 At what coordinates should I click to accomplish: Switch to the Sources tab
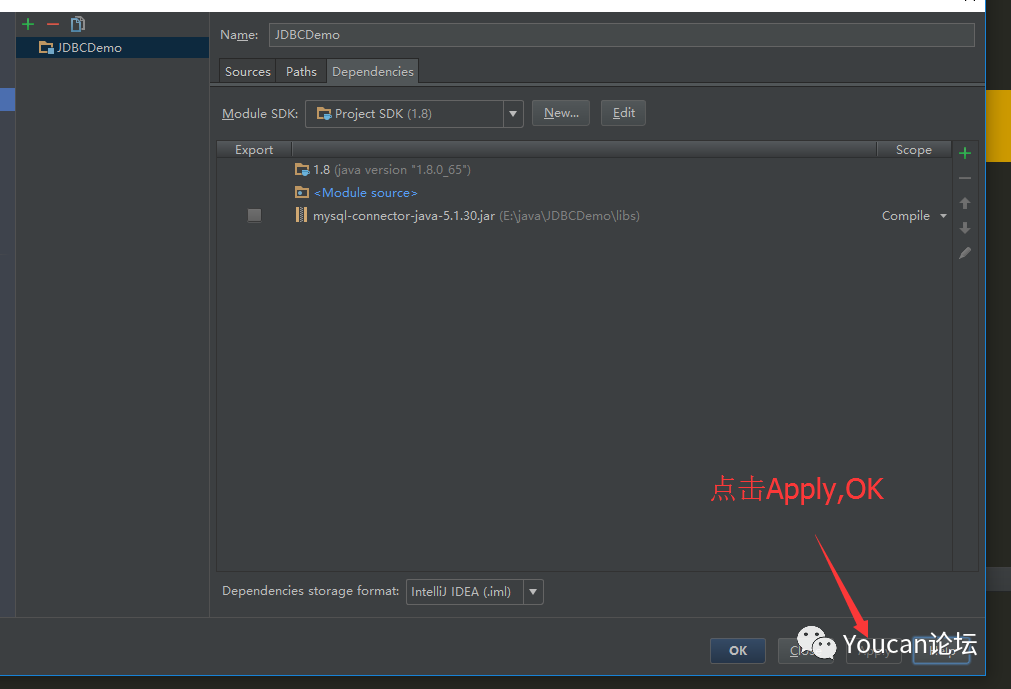246,71
